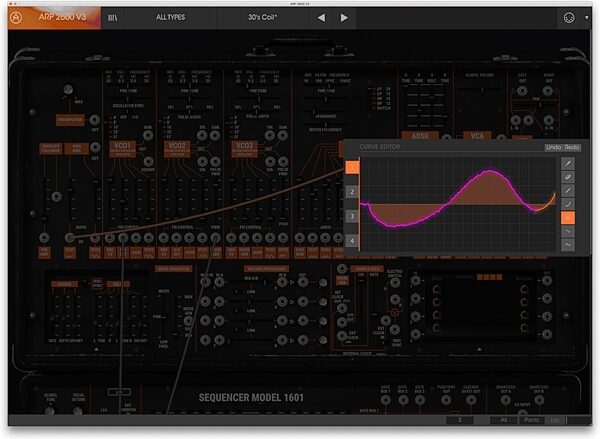The height and width of the screenshot is (439, 600).
Task: Click Undo in the Curve Editor
Action: [553, 147]
